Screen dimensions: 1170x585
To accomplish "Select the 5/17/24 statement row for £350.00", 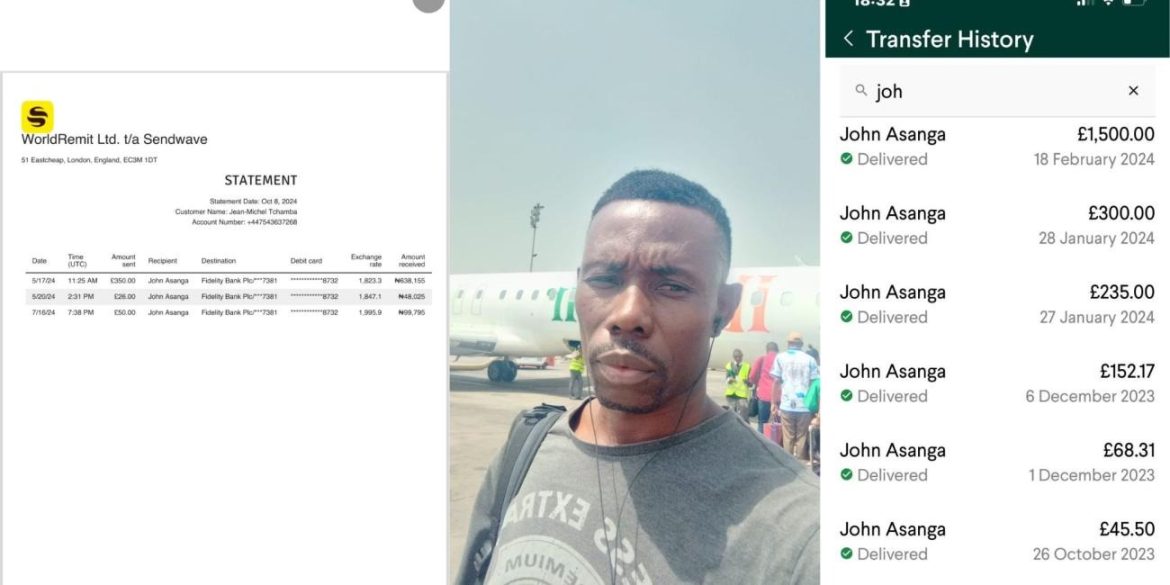I will pos(228,281).
